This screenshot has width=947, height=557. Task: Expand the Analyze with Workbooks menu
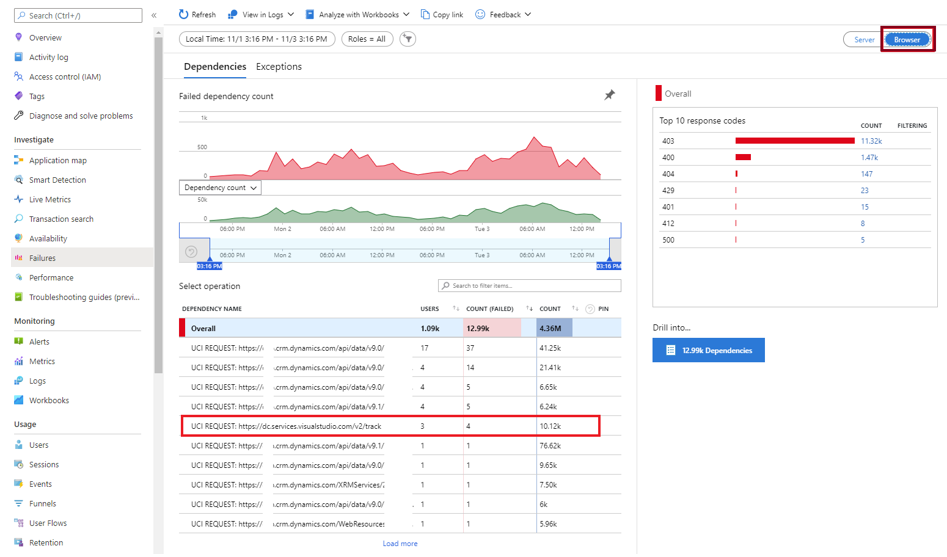[x=357, y=15]
